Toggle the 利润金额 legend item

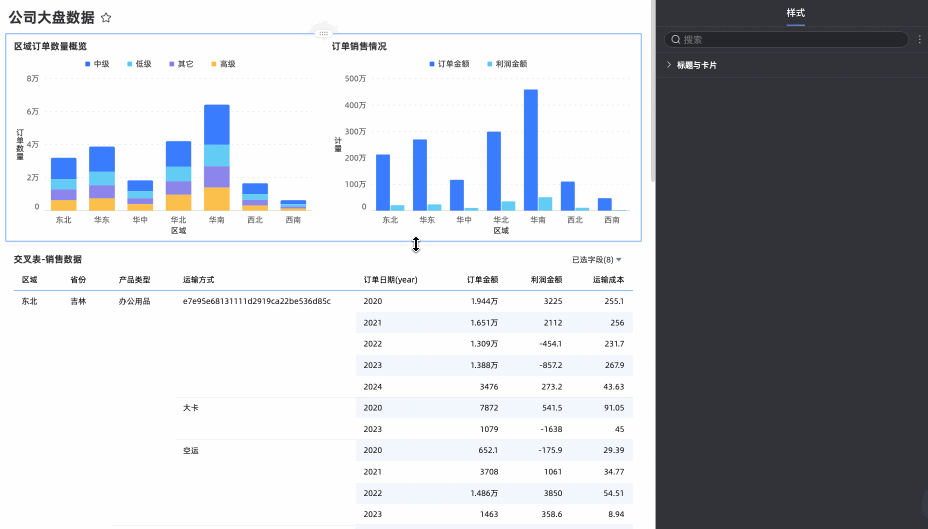[507, 64]
